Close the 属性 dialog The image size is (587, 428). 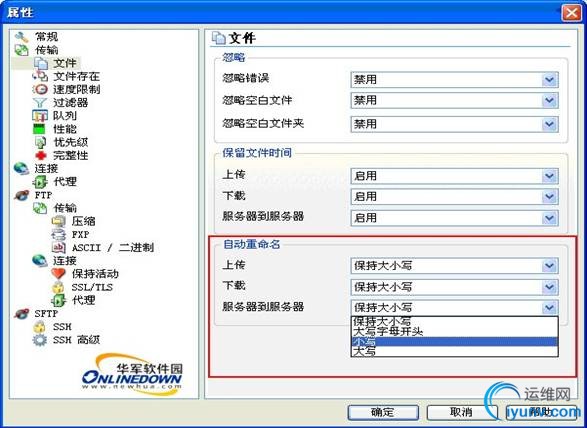[571, 13]
